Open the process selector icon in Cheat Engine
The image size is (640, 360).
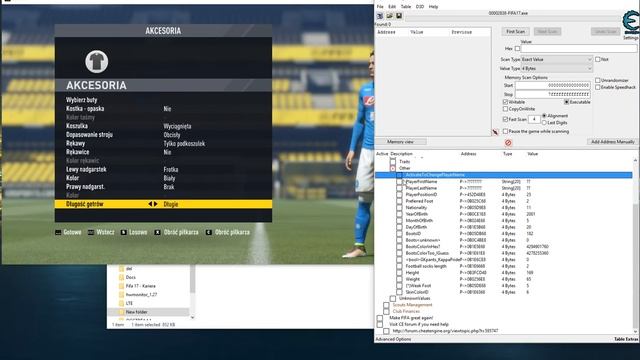tap(380, 16)
